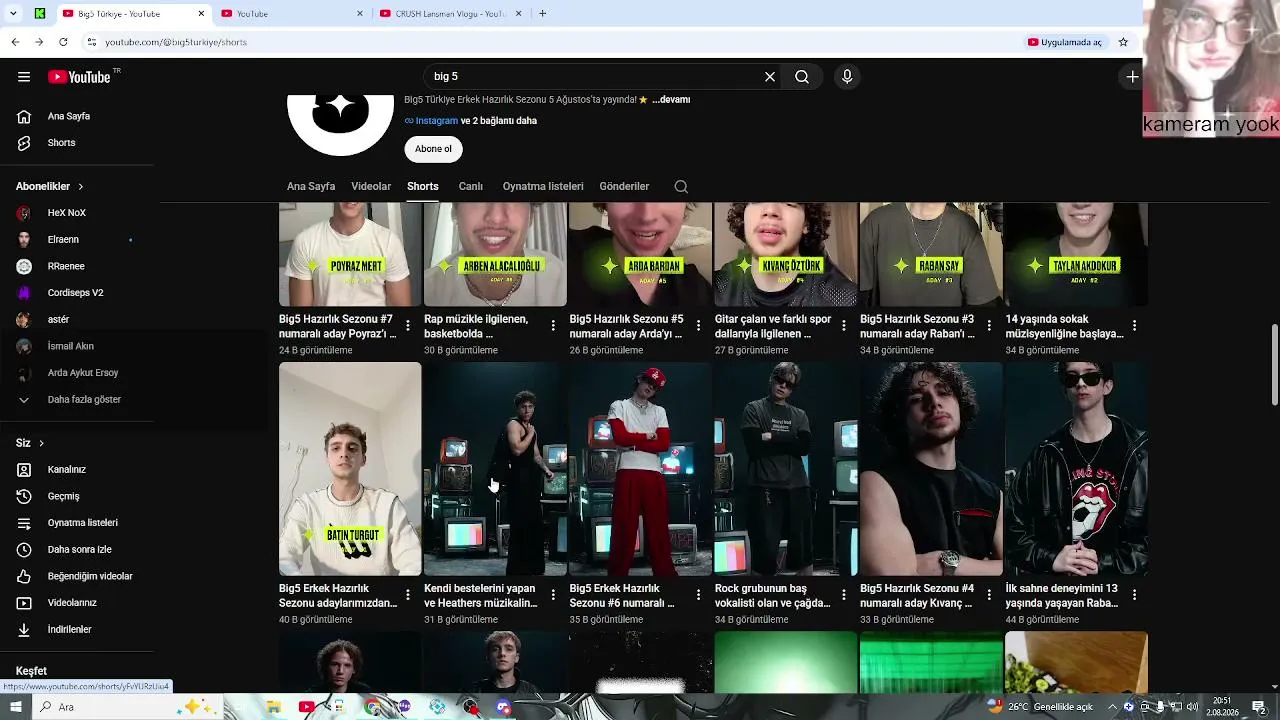Open Daha sonra izle in the sidebar
Image resolution: width=1280 pixels, height=720 pixels.
80,550
